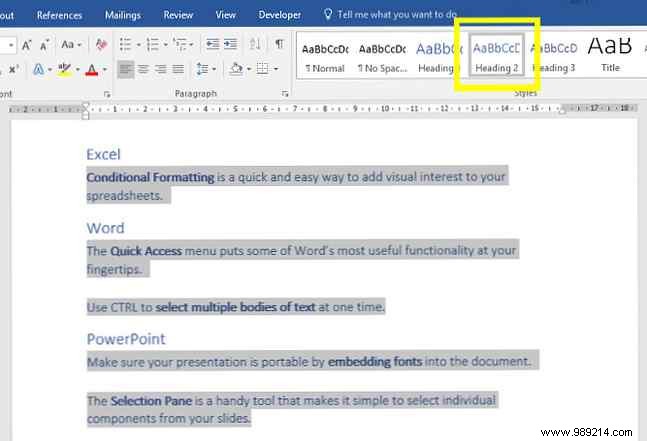Screen dimensions: 647x441
Task: Switch to the View tab
Action: coord(225,15)
